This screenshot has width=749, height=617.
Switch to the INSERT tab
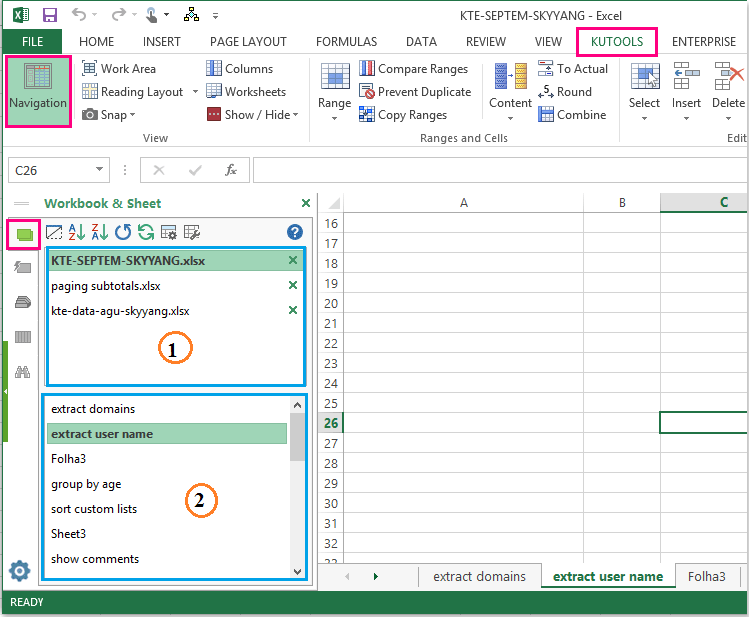pos(161,42)
